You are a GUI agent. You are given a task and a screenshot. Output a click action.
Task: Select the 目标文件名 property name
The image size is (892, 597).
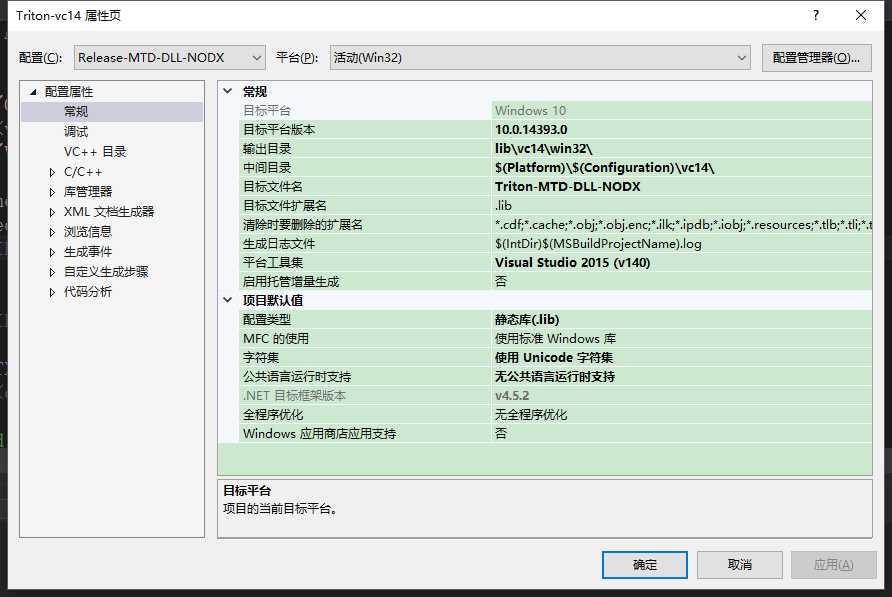tap(272, 186)
